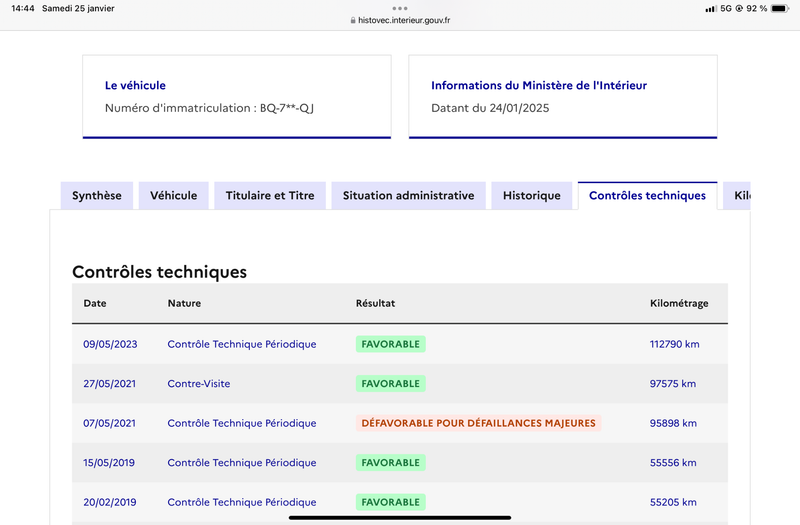Click the Datant du 24/01/2025 text

pyautogui.click(x=490, y=108)
